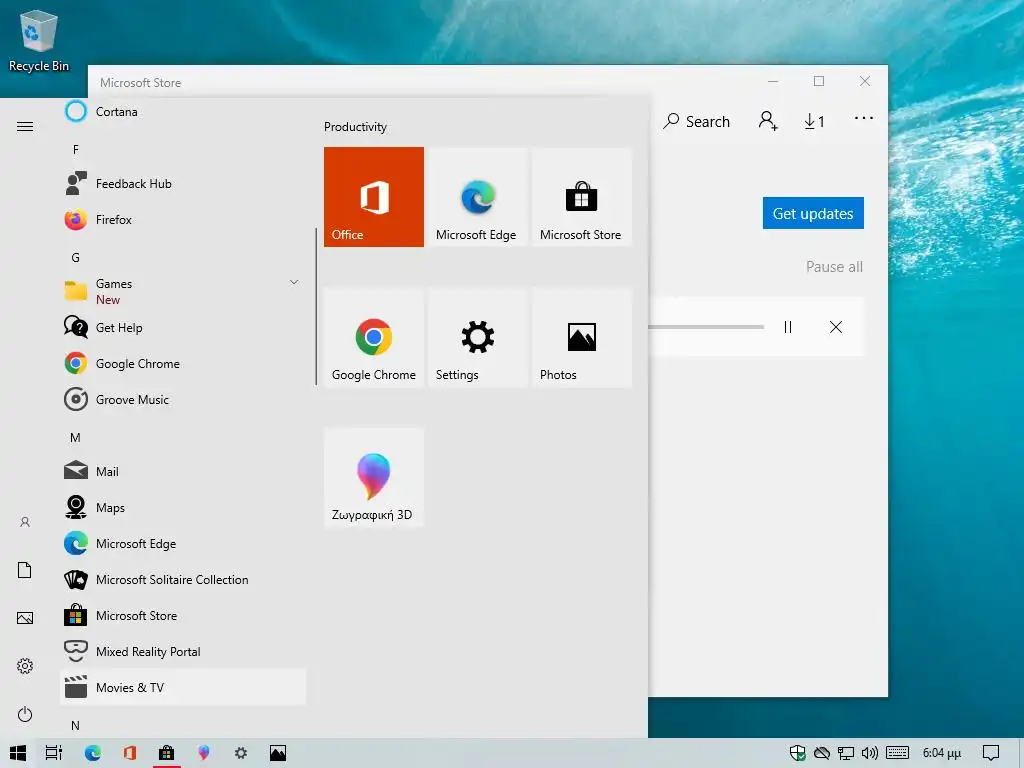This screenshot has width=1024, height=768.
Task: Open Microsoft Store from the app list
Action: tap(183, 615)
